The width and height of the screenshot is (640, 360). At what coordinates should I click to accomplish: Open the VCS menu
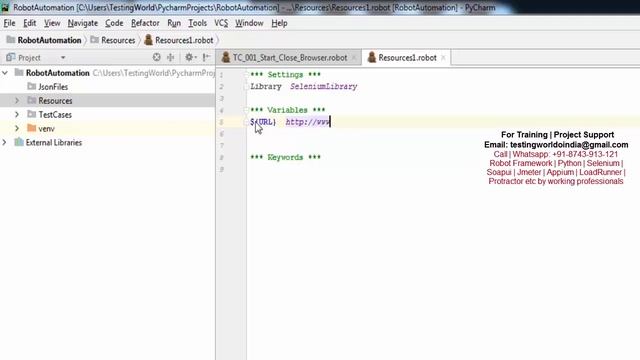pyautogui.click(x=221, y=23)
